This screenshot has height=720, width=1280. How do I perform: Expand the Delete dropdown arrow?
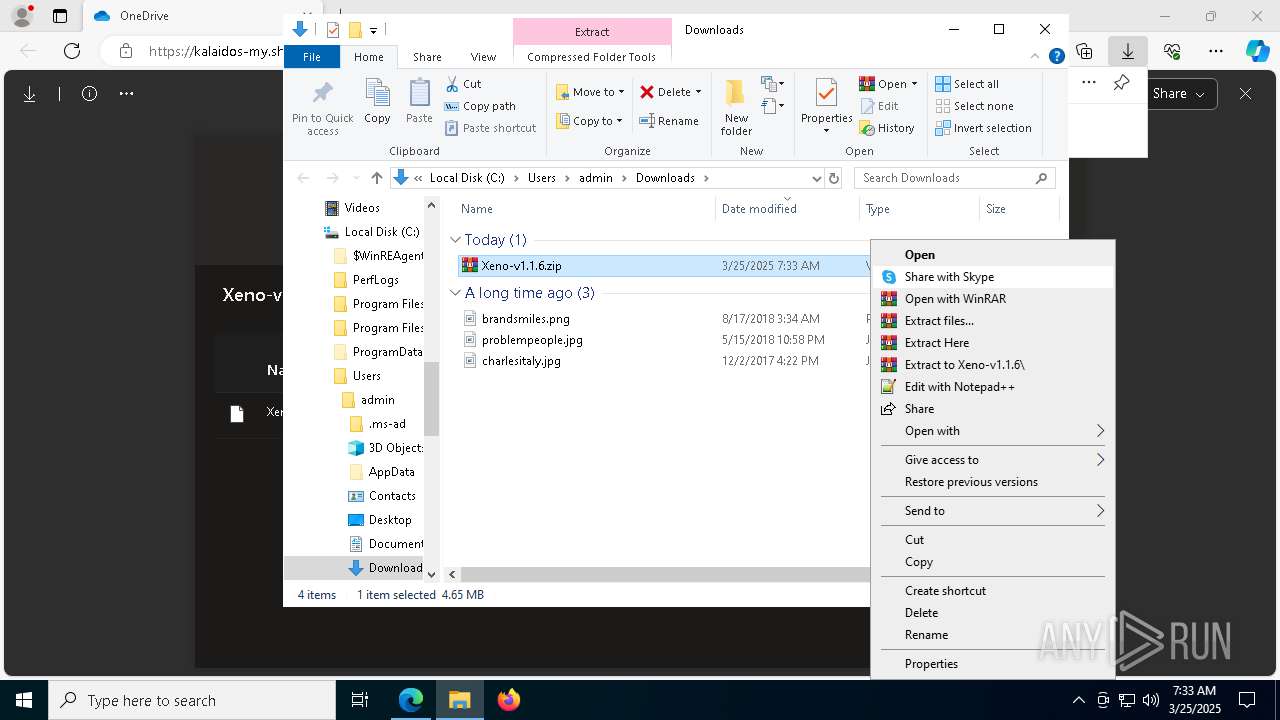(x=698, y=92)
